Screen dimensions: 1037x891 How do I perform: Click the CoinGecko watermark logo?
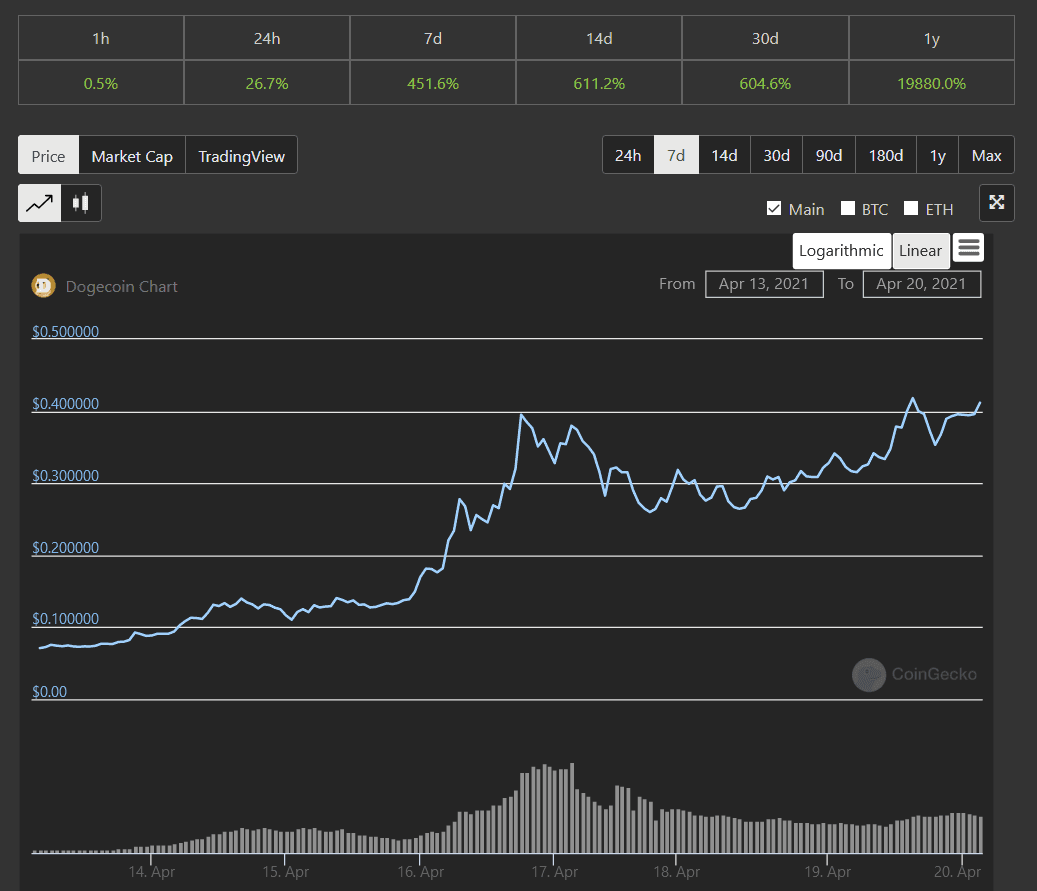pos(868,674)
